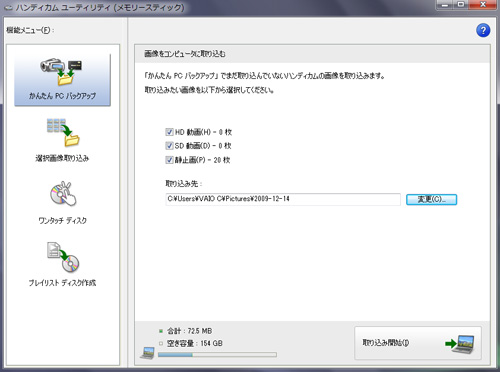Click the 取り込み先 path field
The height and width of the screenshot is (372, 500).
[283, 199]
